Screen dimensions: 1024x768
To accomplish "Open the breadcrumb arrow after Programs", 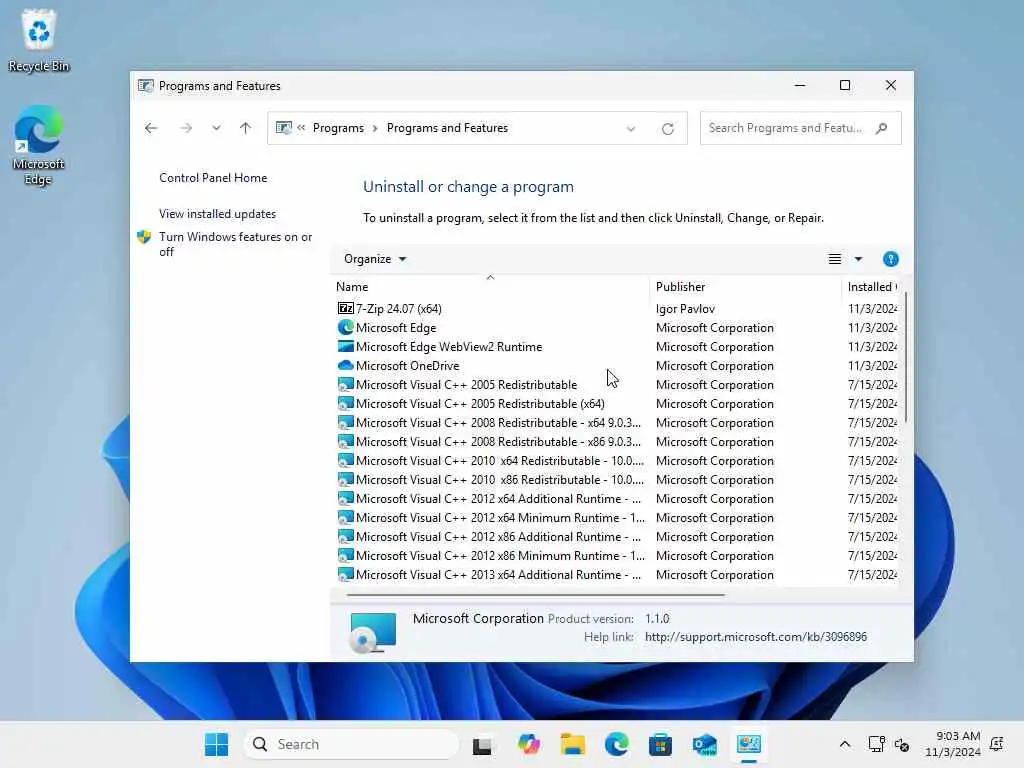I will (375, 129).
